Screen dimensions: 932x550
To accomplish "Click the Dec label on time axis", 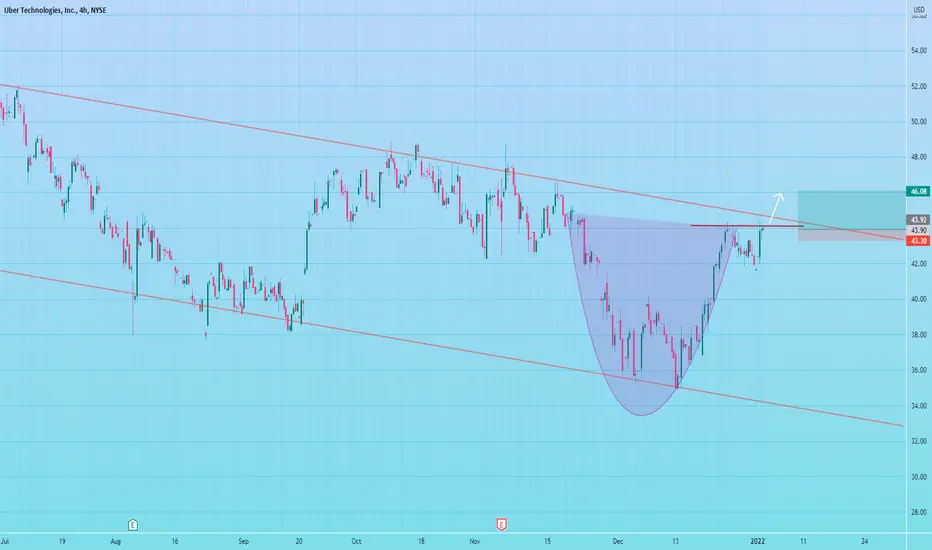I will (618, 542).
